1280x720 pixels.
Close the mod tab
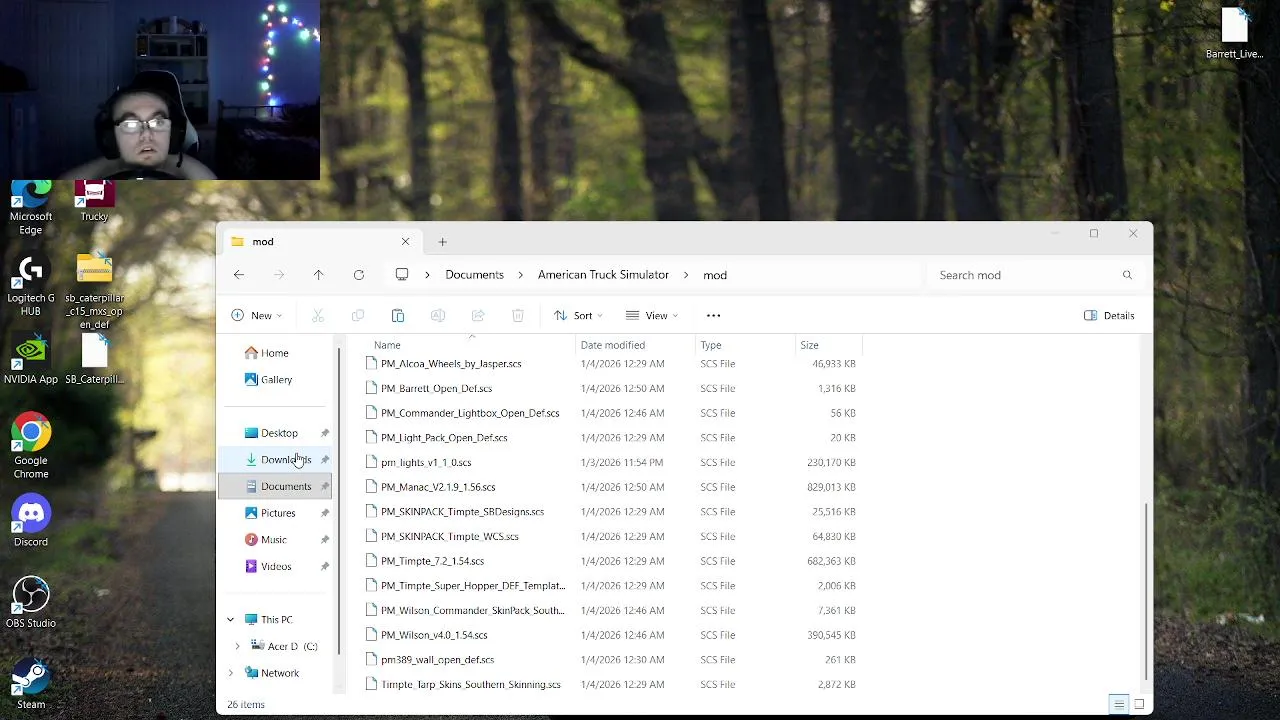[x=405, y=242]
